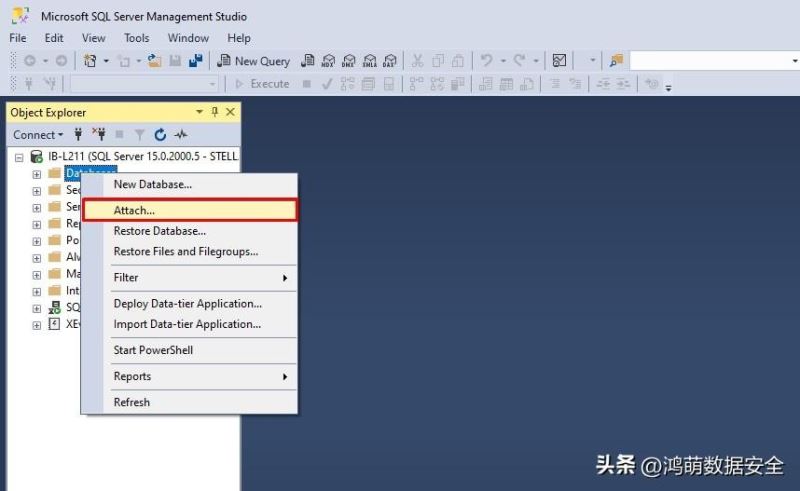Open an Analysis Services DAX Query
Screen dimensions: 800x491
tap(390, 61)
